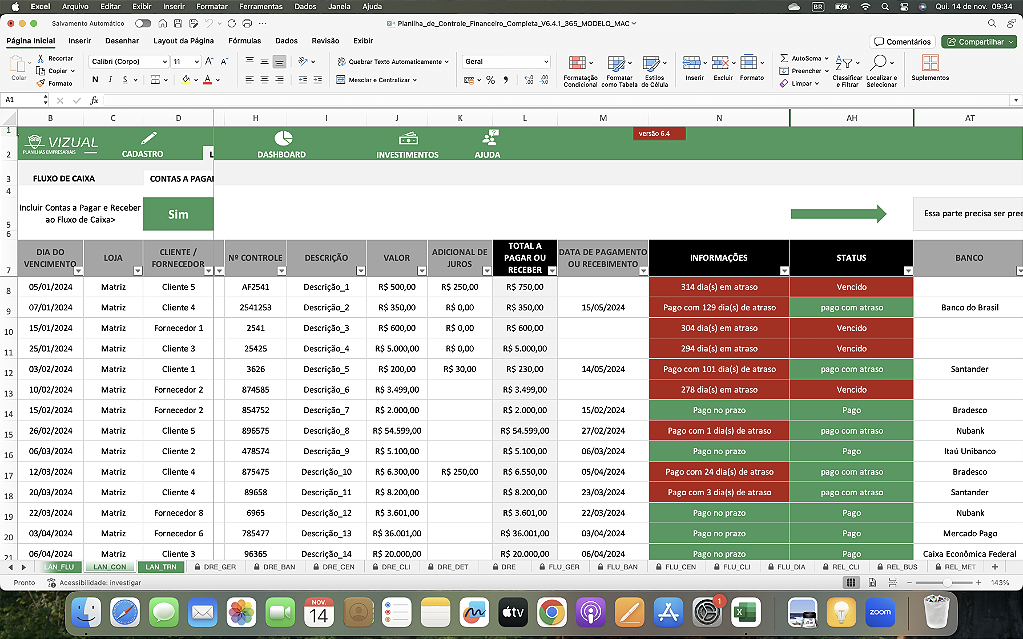Toggle underline S formatting
The height and width of the screenshot is (639, 1023).
coord(125,80)
